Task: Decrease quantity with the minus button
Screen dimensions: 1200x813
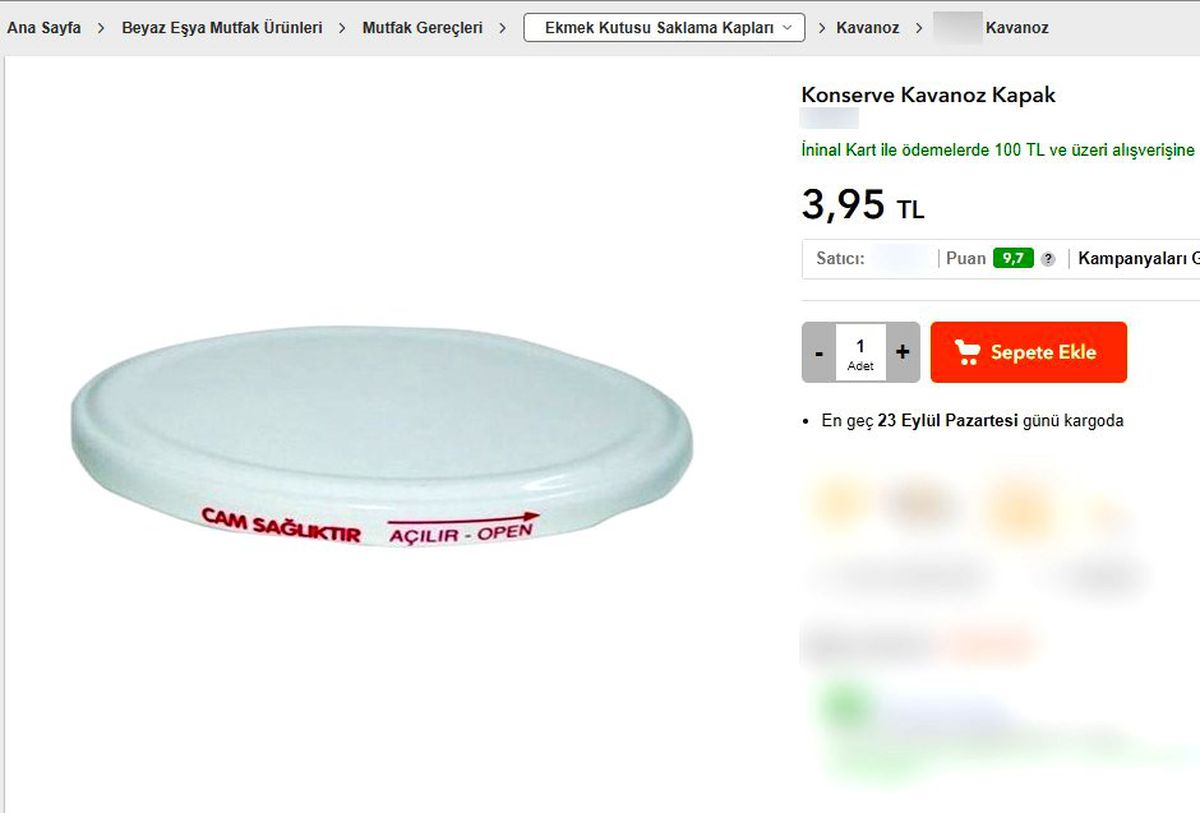Action: [819, 352]
